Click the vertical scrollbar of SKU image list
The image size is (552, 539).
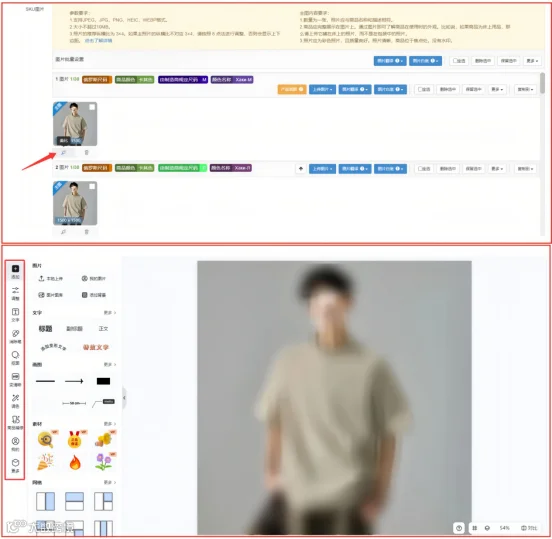click(x=542, y=83)
